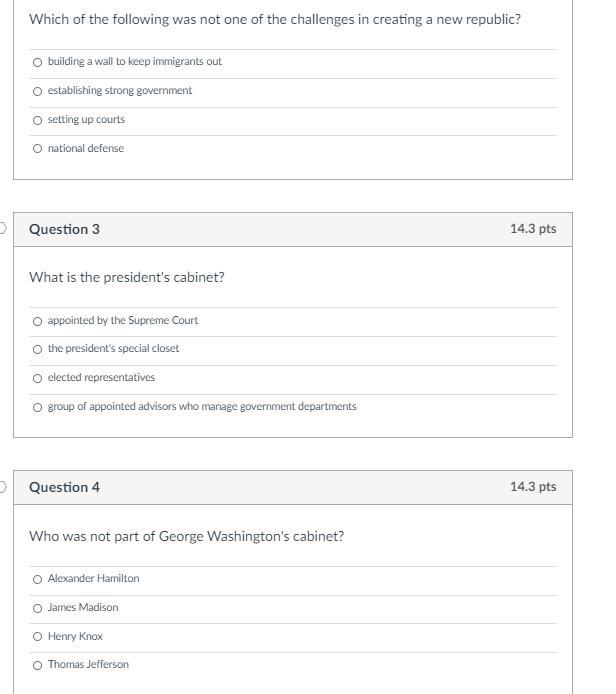Flag Question 4 for review

point(3,487)
